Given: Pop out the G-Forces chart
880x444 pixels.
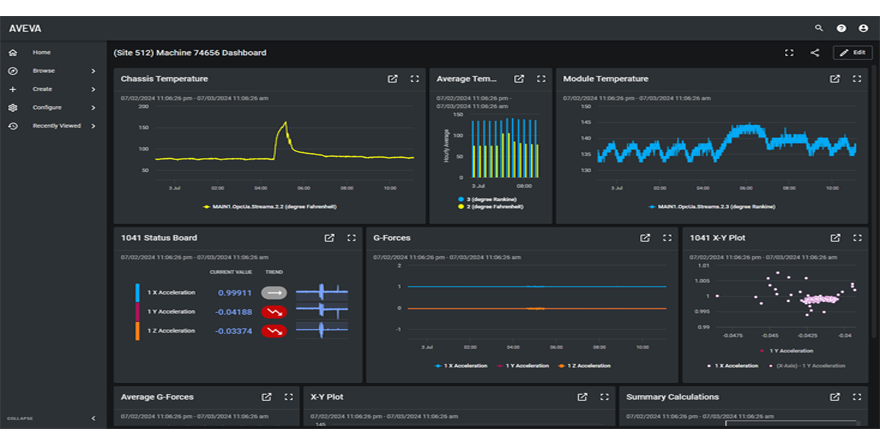Looking at the screenshot, I should [x=645, y=238].
